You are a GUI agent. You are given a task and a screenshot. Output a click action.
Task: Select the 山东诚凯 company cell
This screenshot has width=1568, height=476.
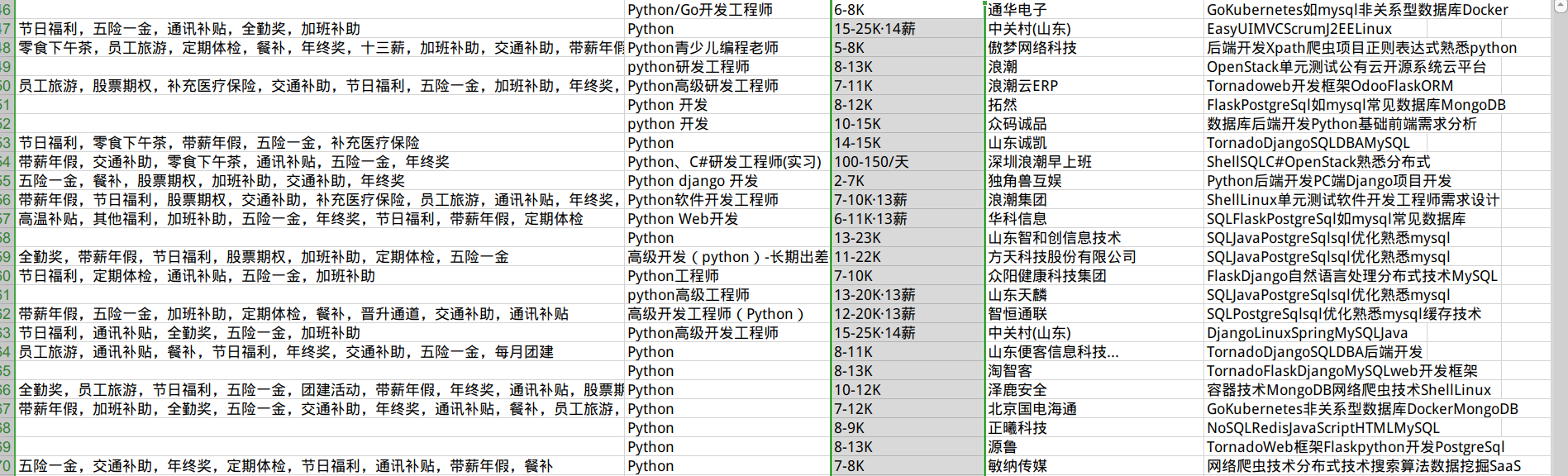(x=1094, y=143)
